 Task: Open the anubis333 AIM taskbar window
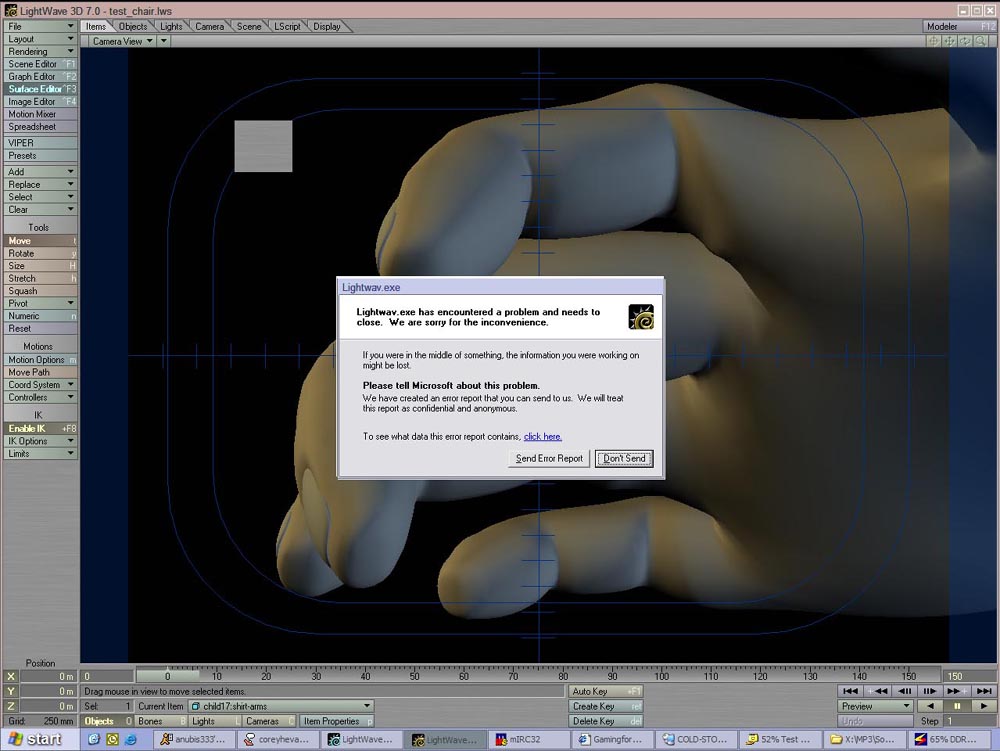pos(195,740)
